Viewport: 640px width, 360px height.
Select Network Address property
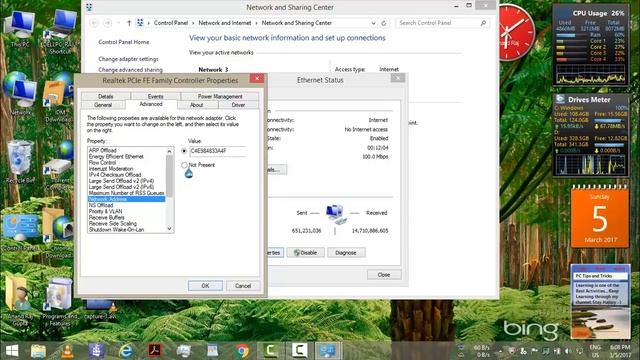coord(127,199)
